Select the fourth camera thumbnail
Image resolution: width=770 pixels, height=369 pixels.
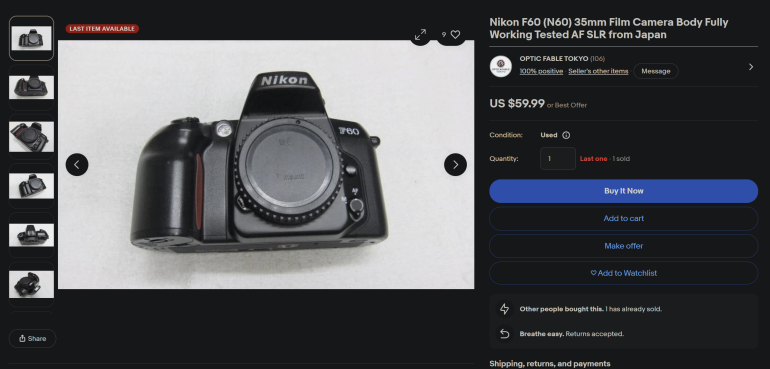[x=31, y=186]
